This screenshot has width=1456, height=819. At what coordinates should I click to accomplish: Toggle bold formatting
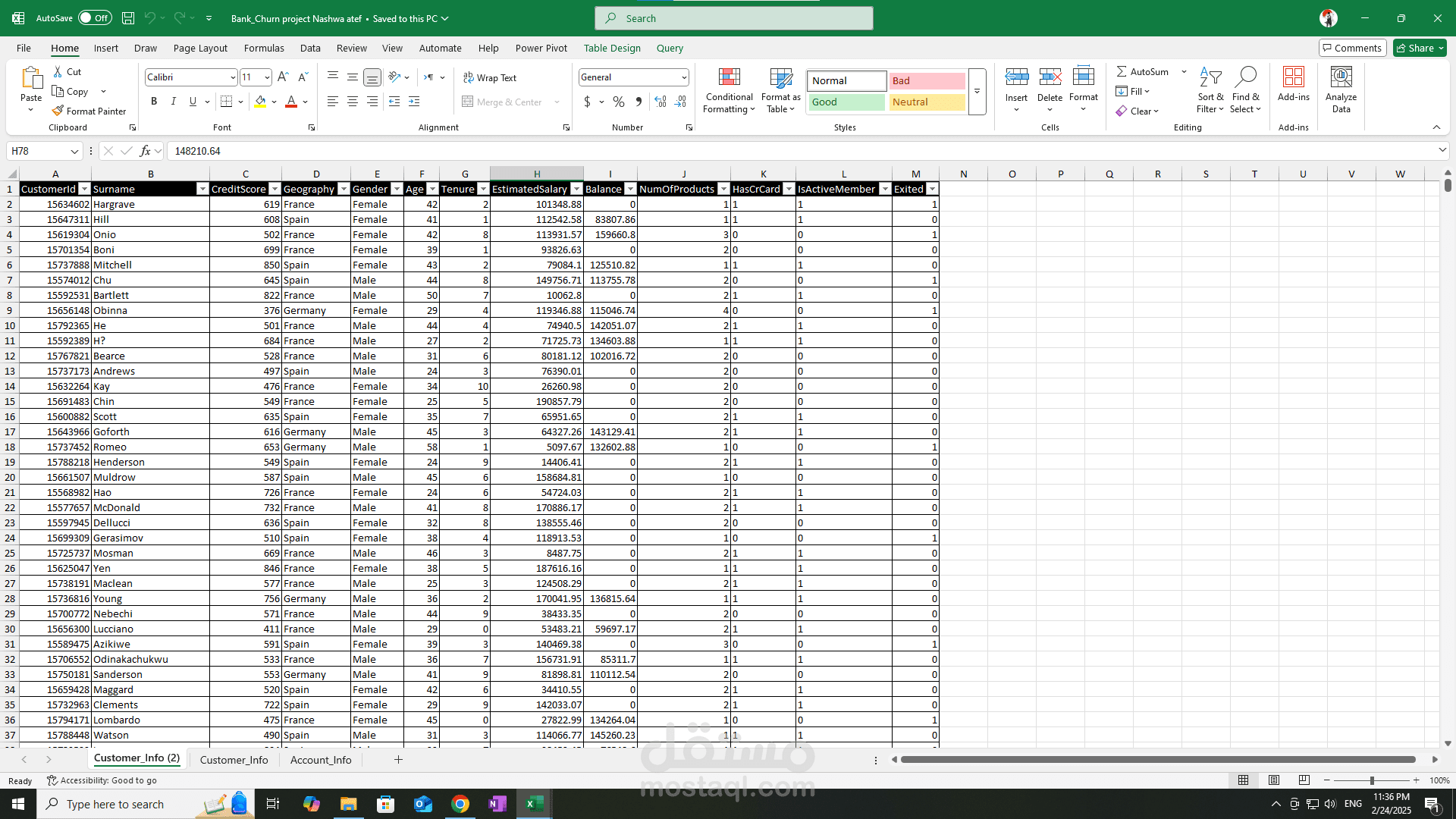point(154,101)
